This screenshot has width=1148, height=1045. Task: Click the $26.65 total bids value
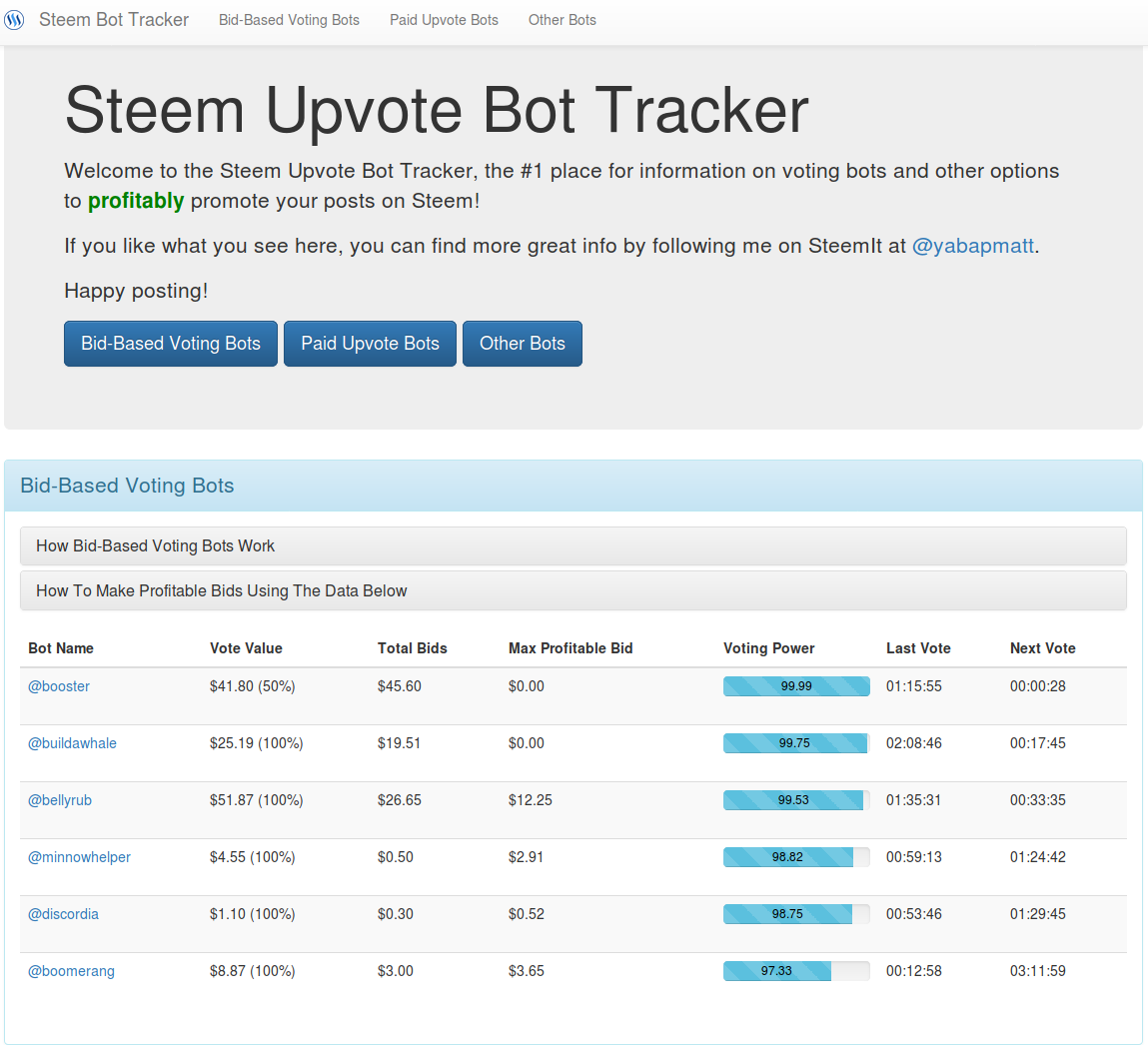click(x=399, y=800)
